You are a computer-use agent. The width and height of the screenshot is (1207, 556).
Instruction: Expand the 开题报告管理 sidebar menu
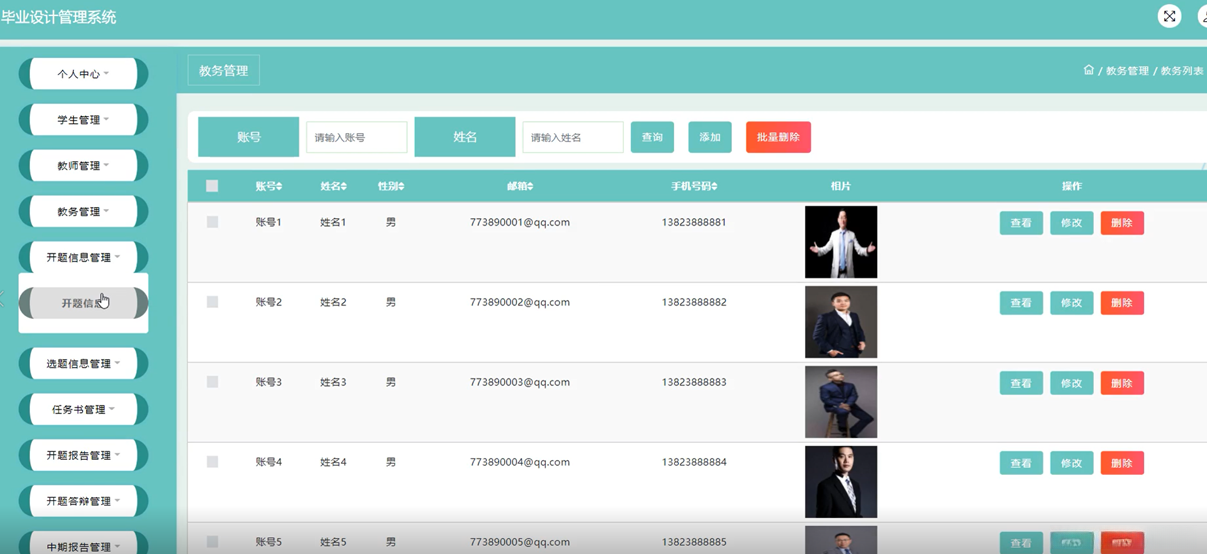pyautogui.click(x=83, y=456)
